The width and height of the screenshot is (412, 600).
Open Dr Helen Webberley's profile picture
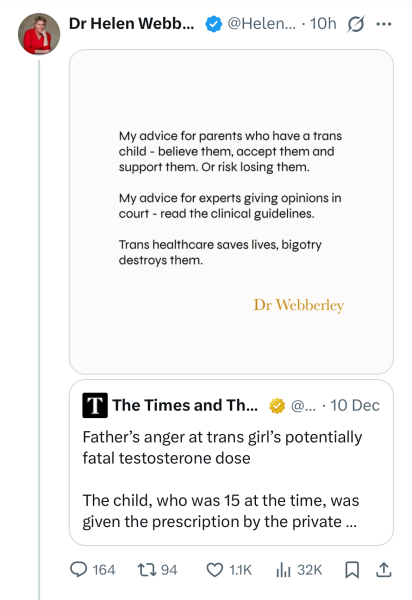(x=39, y=34)
